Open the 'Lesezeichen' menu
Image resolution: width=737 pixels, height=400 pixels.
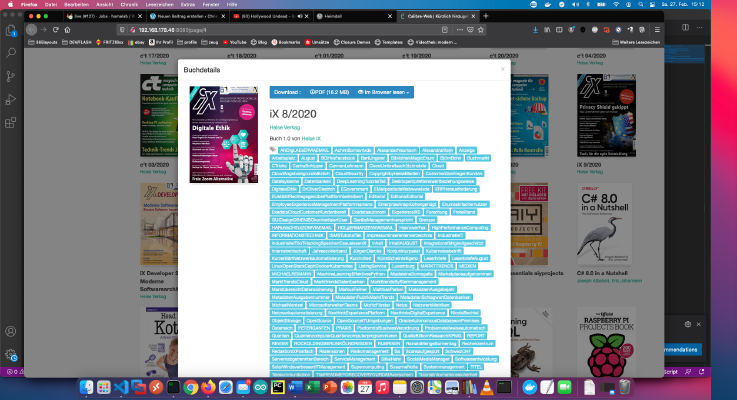(x=159, y=4)
